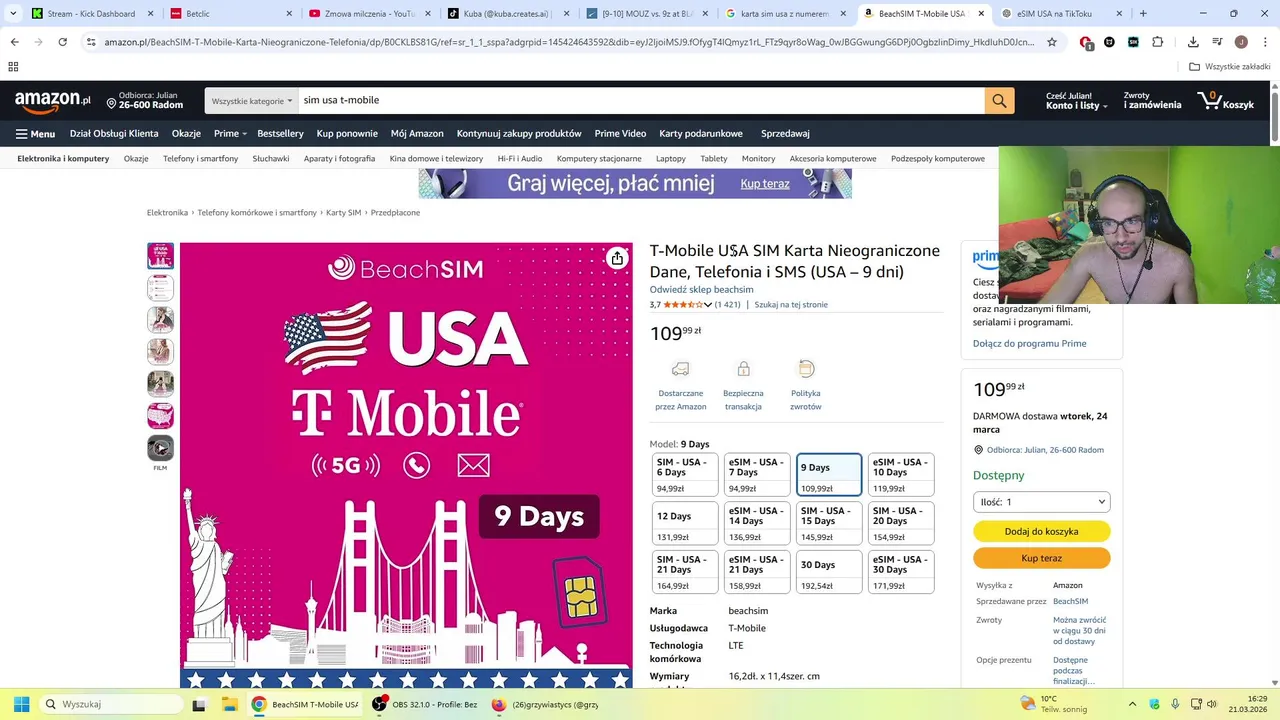1280x720 pixels.
Task: Click browser back arrow
Action: [14, 42]
